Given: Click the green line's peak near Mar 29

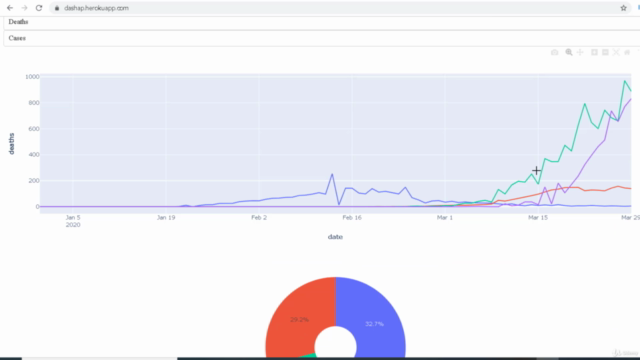Looking at the screenshot, I should [624, 81].
